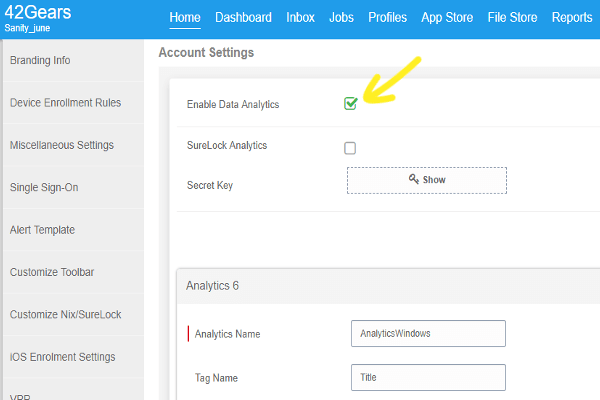Go to the Inbox tab
Viewport: 600px width, 400px height.
coord(300,18)
